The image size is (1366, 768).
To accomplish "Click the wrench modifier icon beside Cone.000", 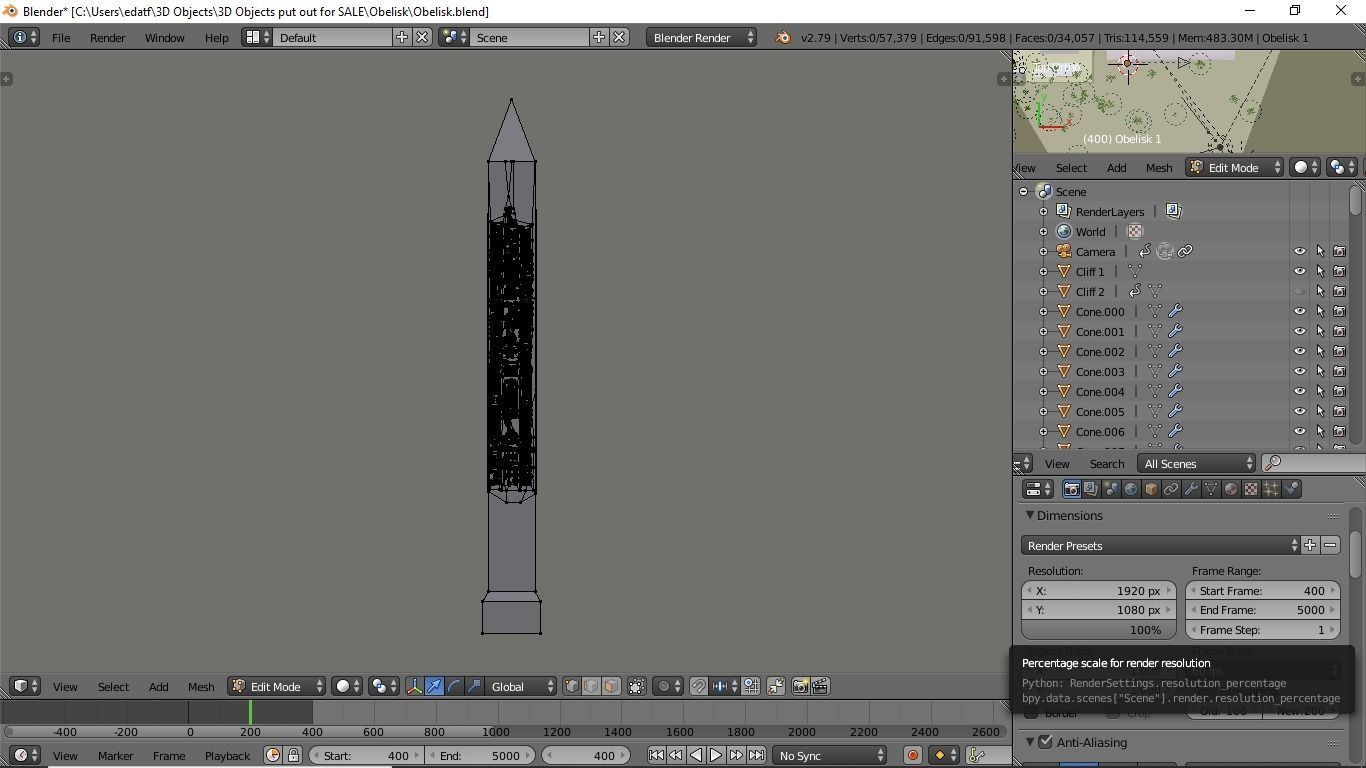I will click(x=1175, y=311).
